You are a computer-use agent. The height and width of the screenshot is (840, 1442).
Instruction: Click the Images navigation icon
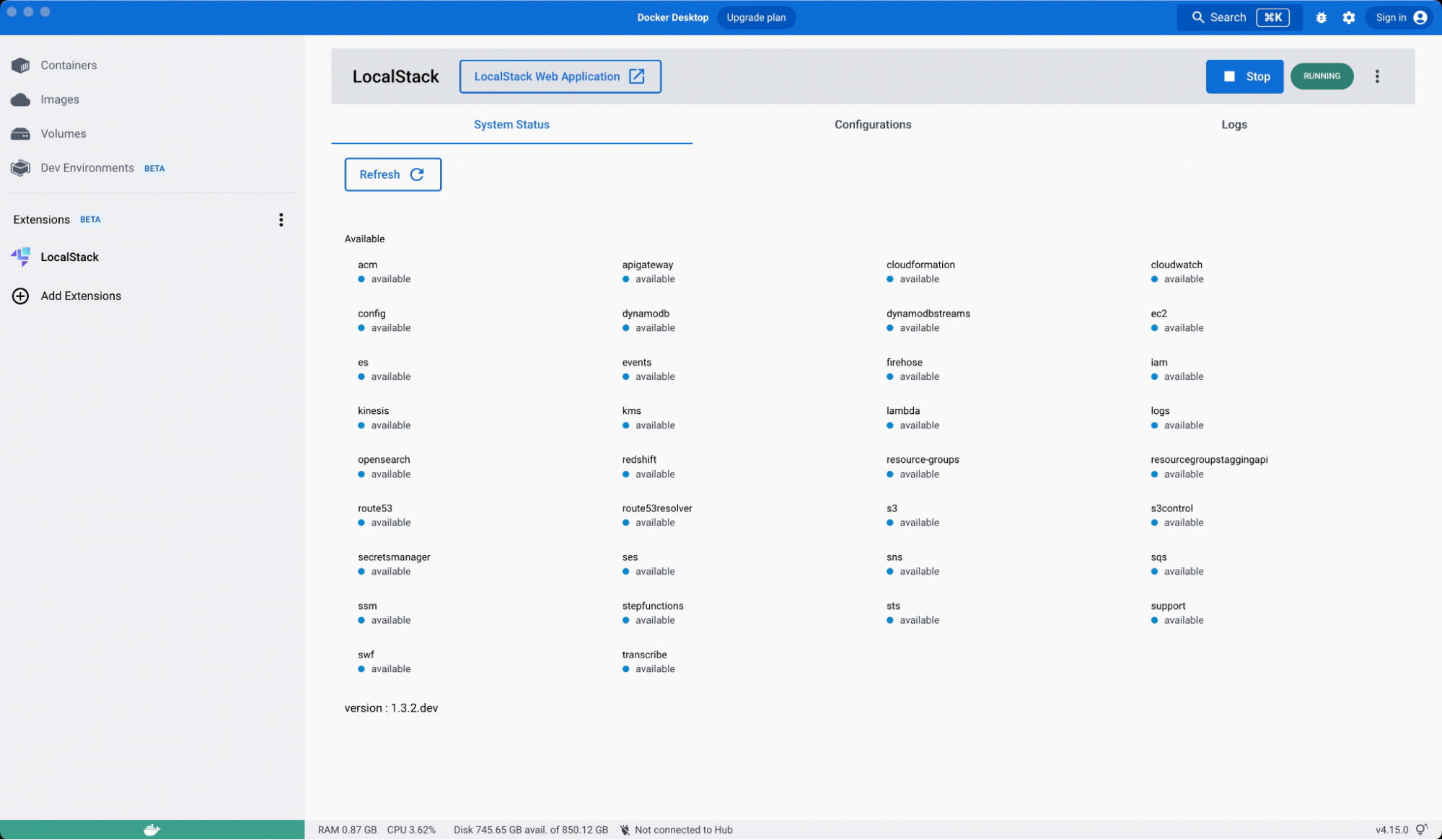[20, 99]
